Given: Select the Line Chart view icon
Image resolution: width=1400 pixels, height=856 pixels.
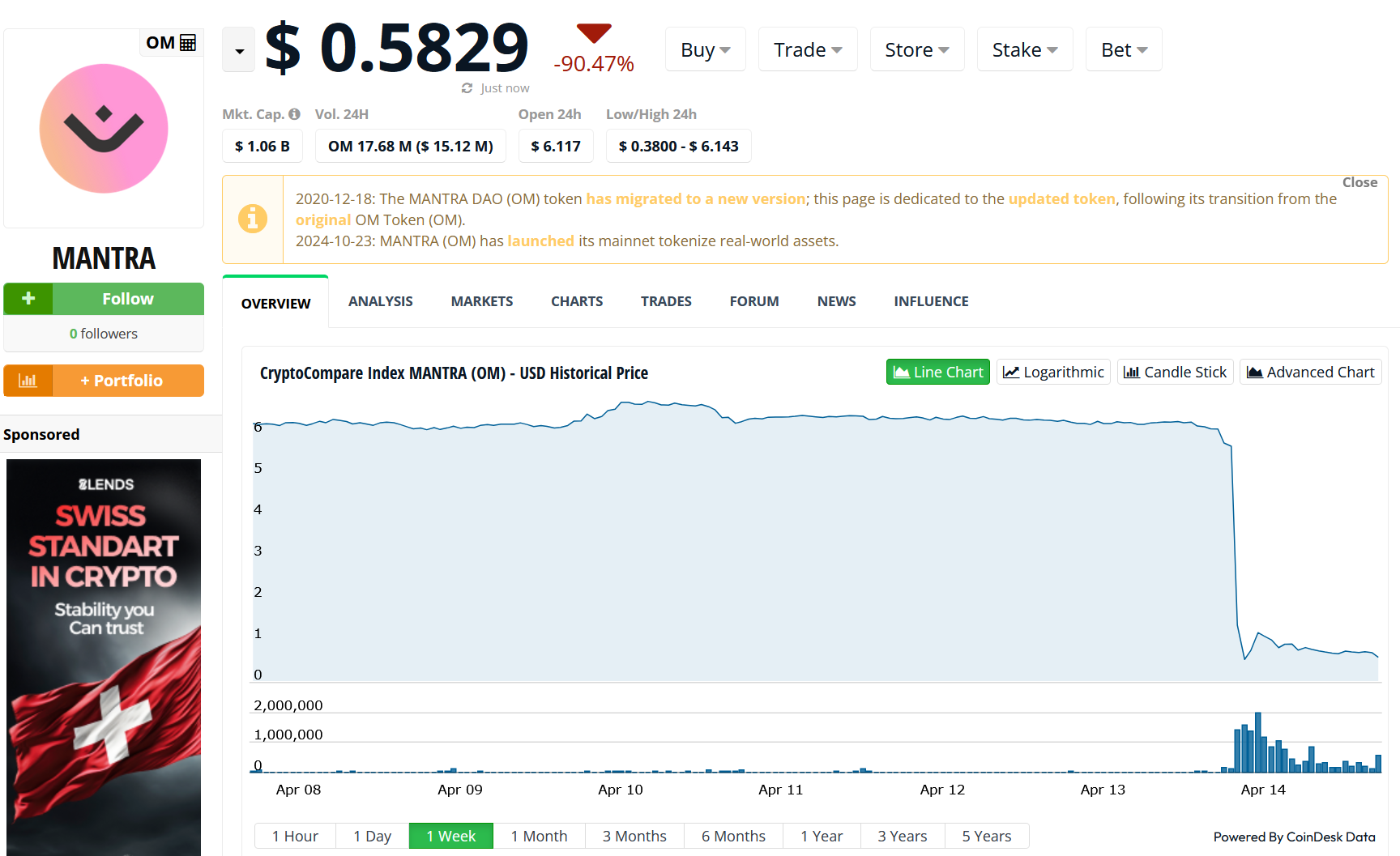Looking at the screenshot, I should tap(902, 372).
